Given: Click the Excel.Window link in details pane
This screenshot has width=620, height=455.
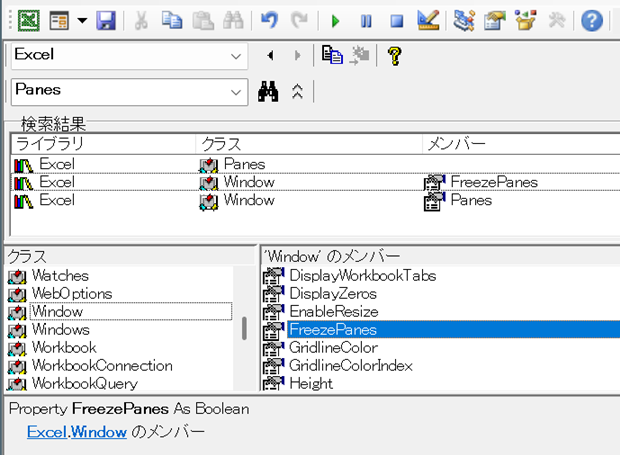Looking at the screenshot, I should pos(76,432).
